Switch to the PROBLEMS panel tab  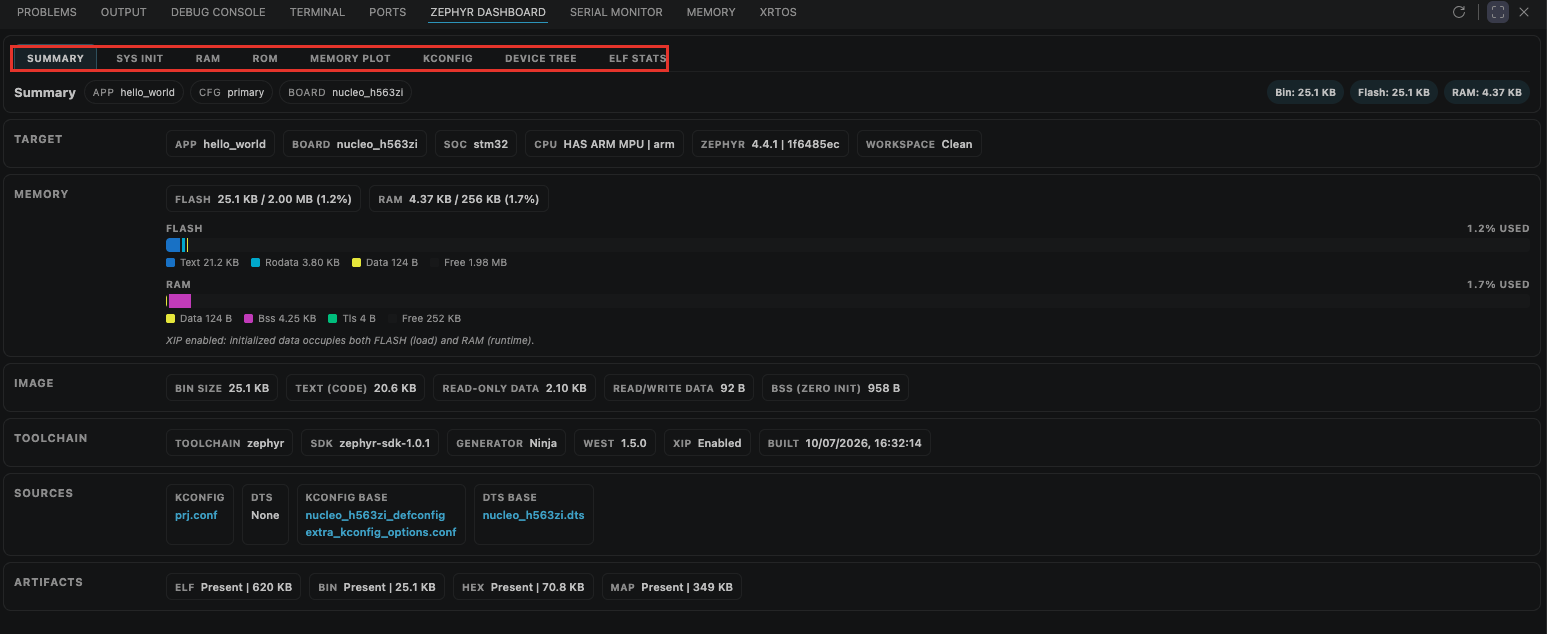pyautogui.click(x=47, y=12)
